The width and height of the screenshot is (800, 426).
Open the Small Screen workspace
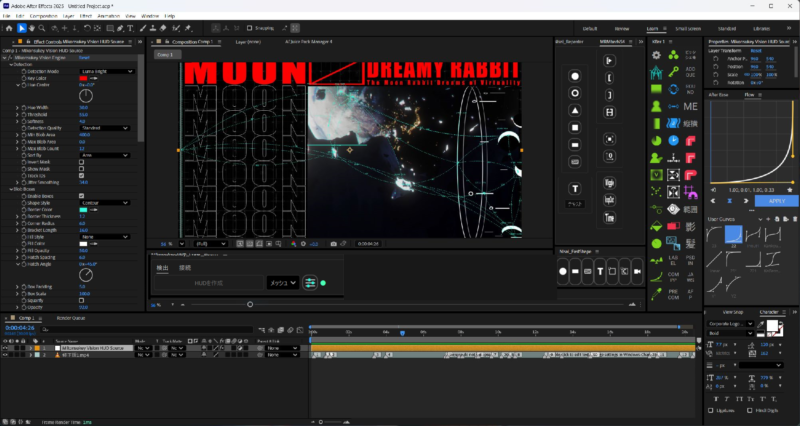(688, 29)
